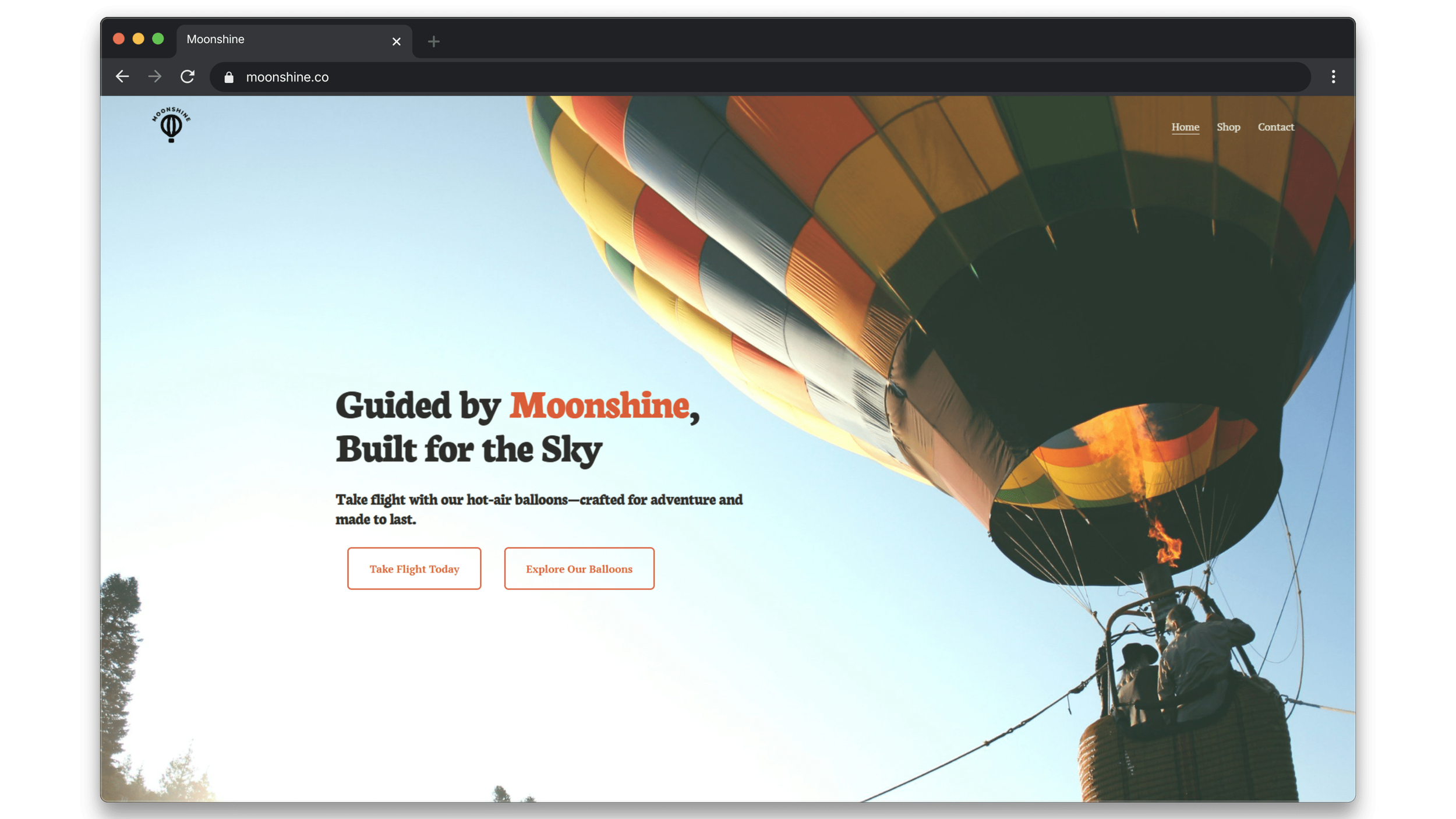The height and width of the screenshot is (819, 1456).
Task: Click the Built for the Sky heading
Action: click(x=468, y=450)
